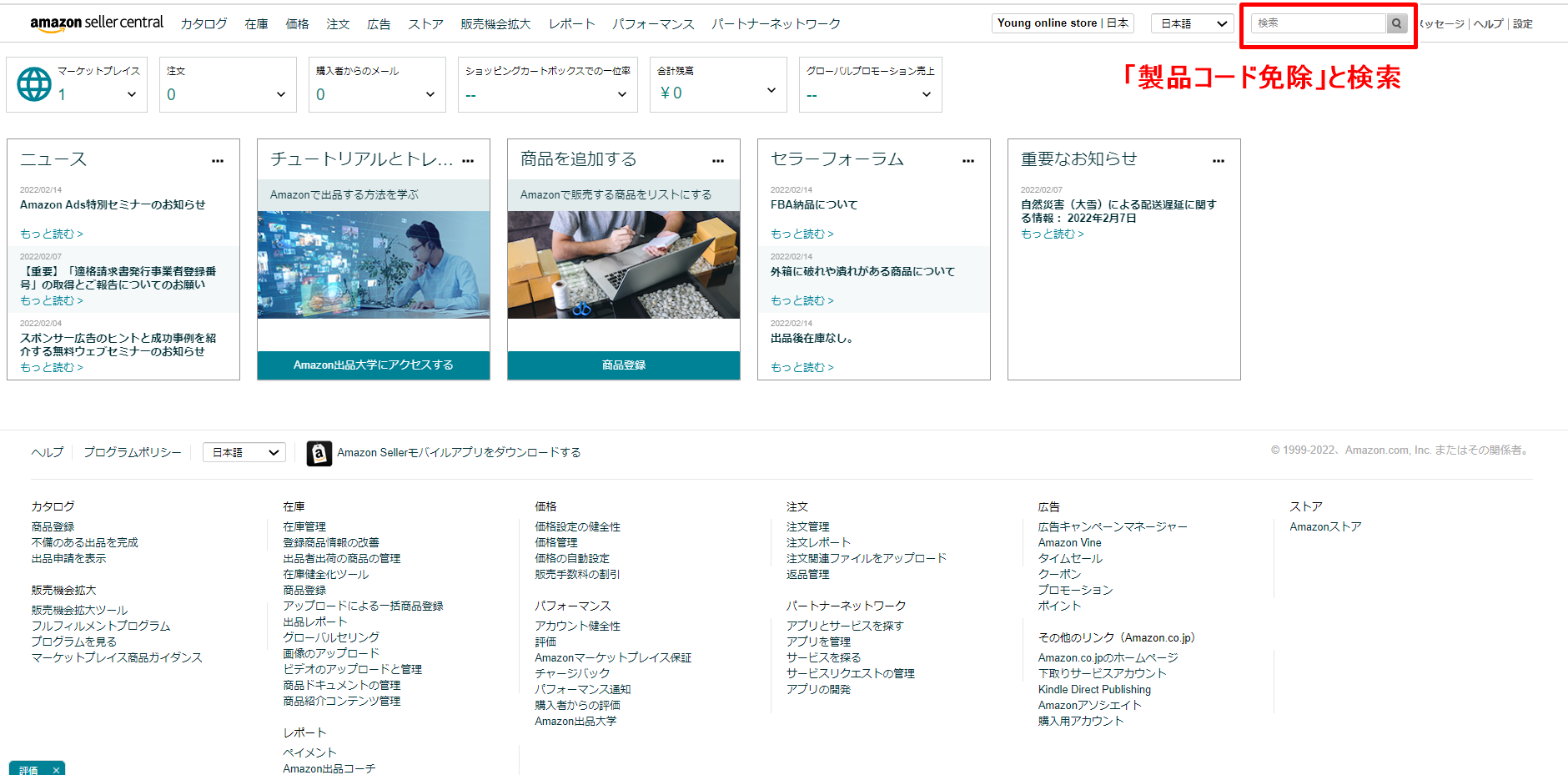Open フルフィルメントプログラム footer link

[101, 627]
